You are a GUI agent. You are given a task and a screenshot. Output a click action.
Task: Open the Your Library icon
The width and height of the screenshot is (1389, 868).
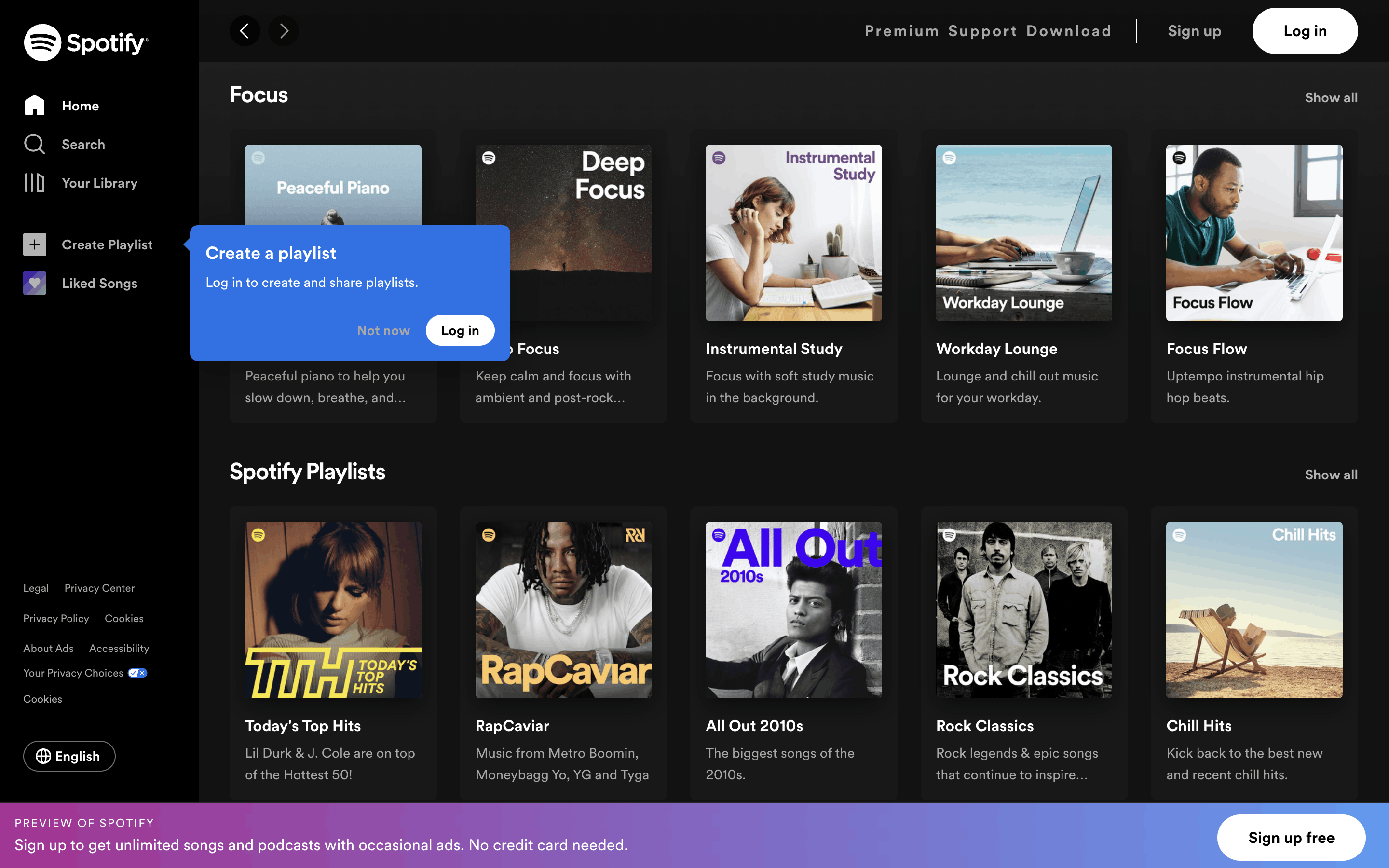(x=34, y=183)
